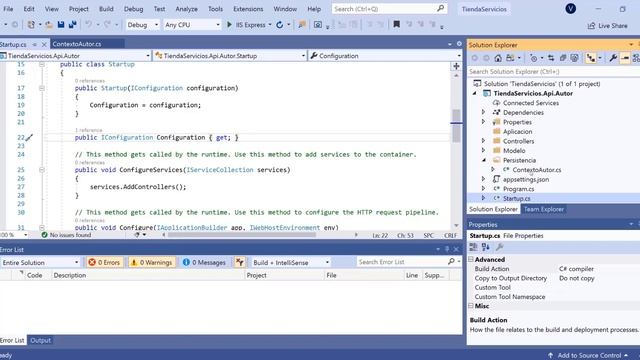Close the Startup.cs tab

44,44
